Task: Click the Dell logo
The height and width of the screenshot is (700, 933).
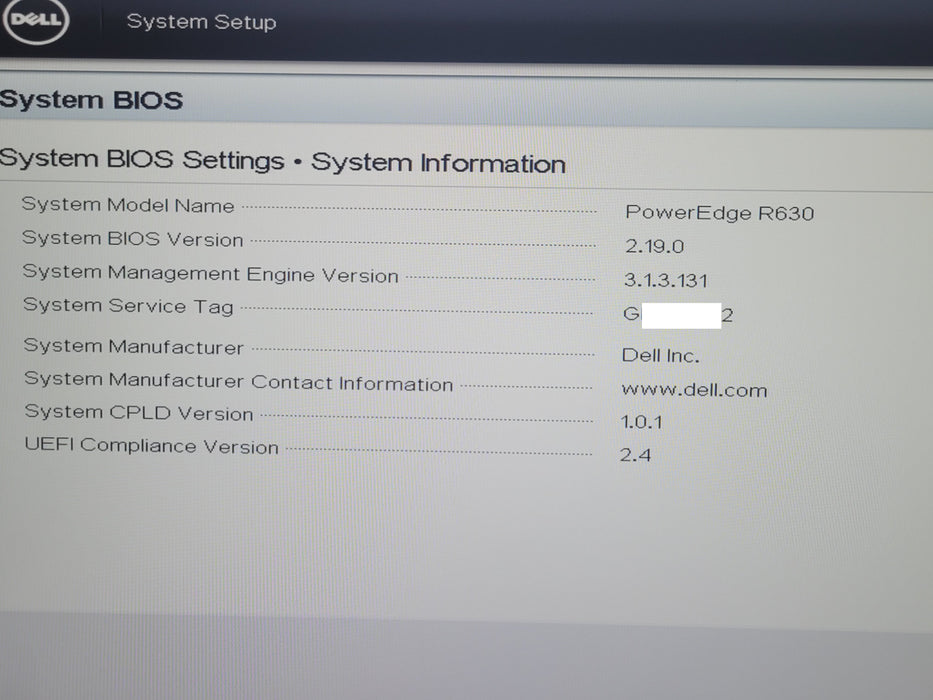Action: pyautogui.click(x=36, y=20)
